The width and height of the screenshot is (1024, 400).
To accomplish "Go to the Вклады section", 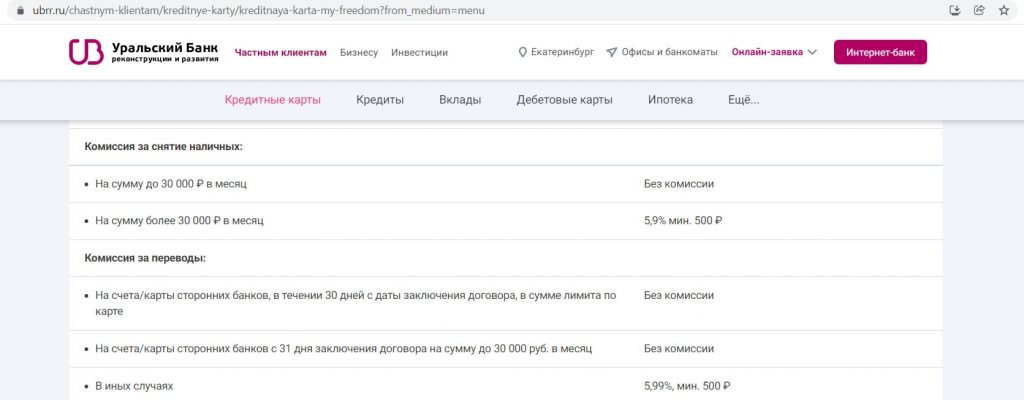I will tap(460, 100).
